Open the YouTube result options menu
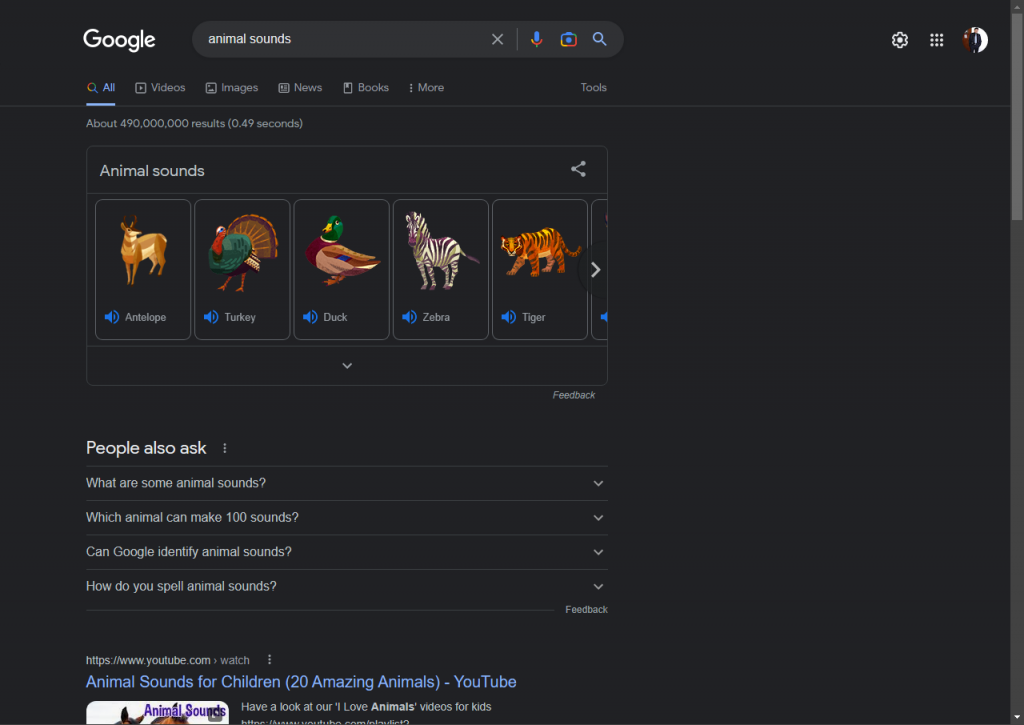Viewport: 1024px width, 725px height. 269,660
